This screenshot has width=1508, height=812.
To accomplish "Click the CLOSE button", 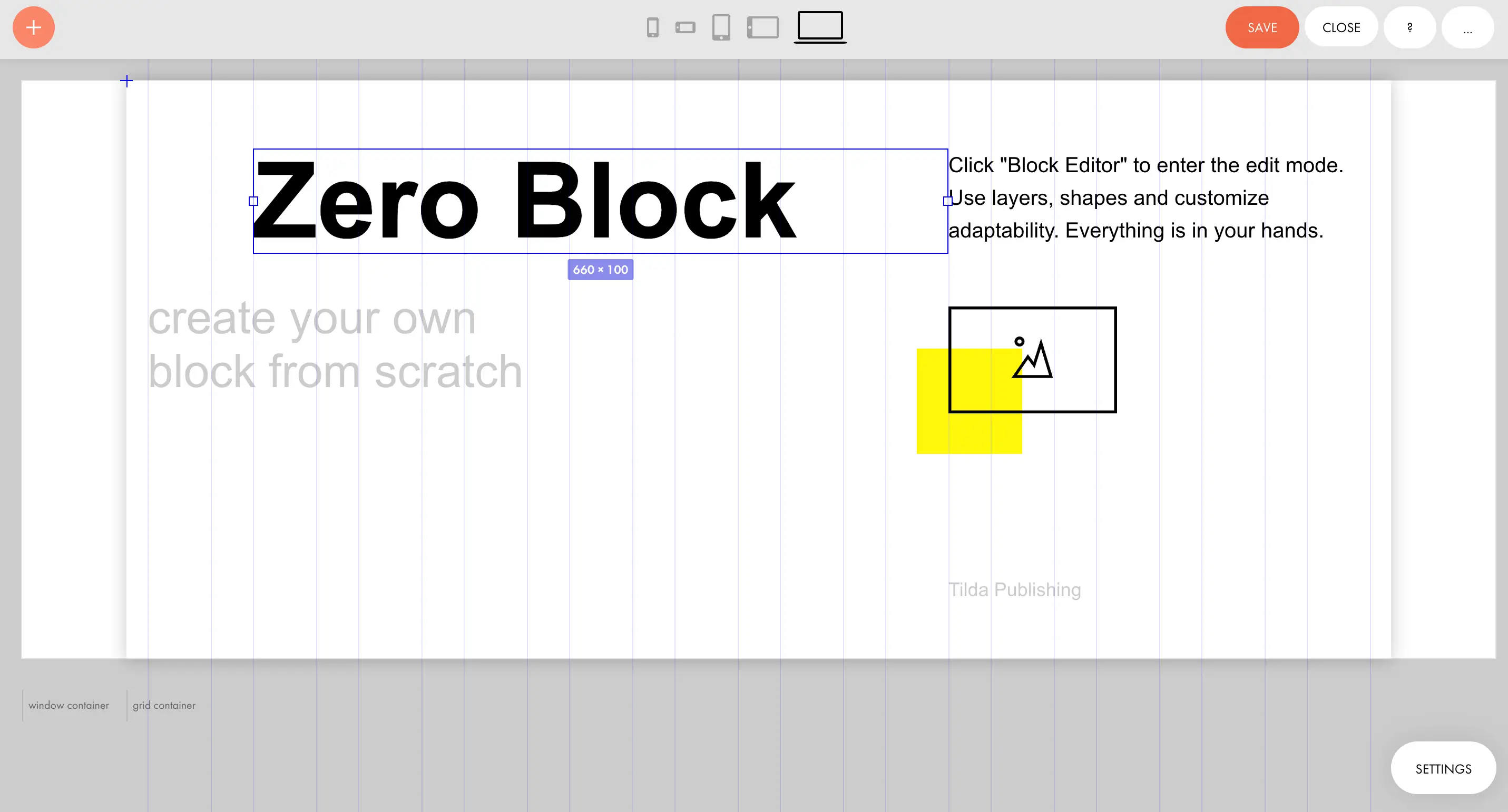I will coord(1342,27).
